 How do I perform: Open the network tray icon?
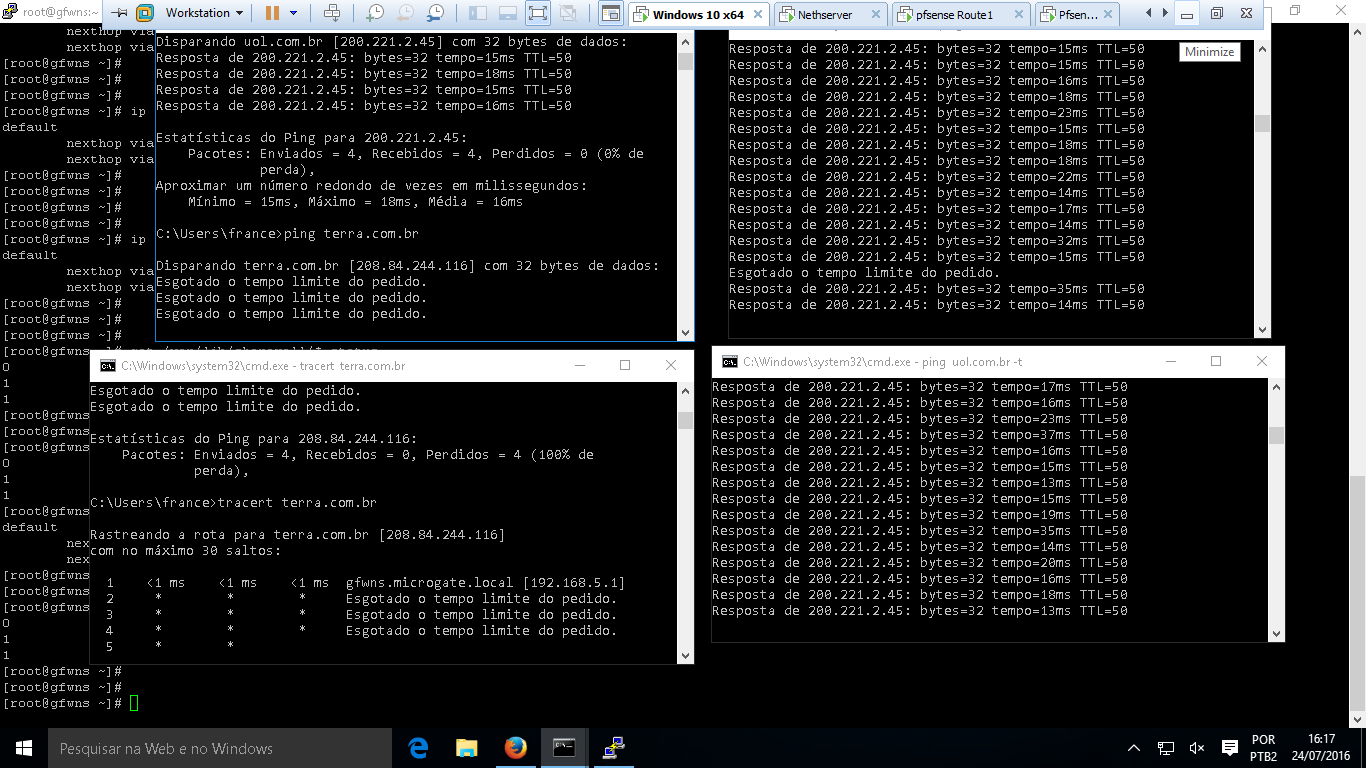point(1166,748)
